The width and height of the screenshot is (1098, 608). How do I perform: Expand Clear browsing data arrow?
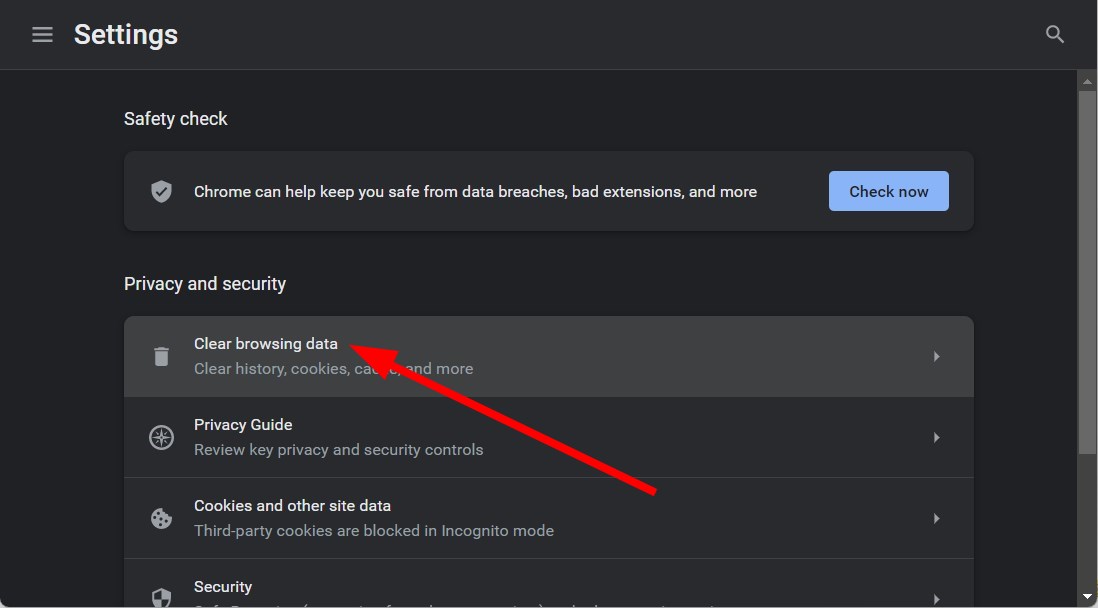pyautogui.click(x=936, y=356)
